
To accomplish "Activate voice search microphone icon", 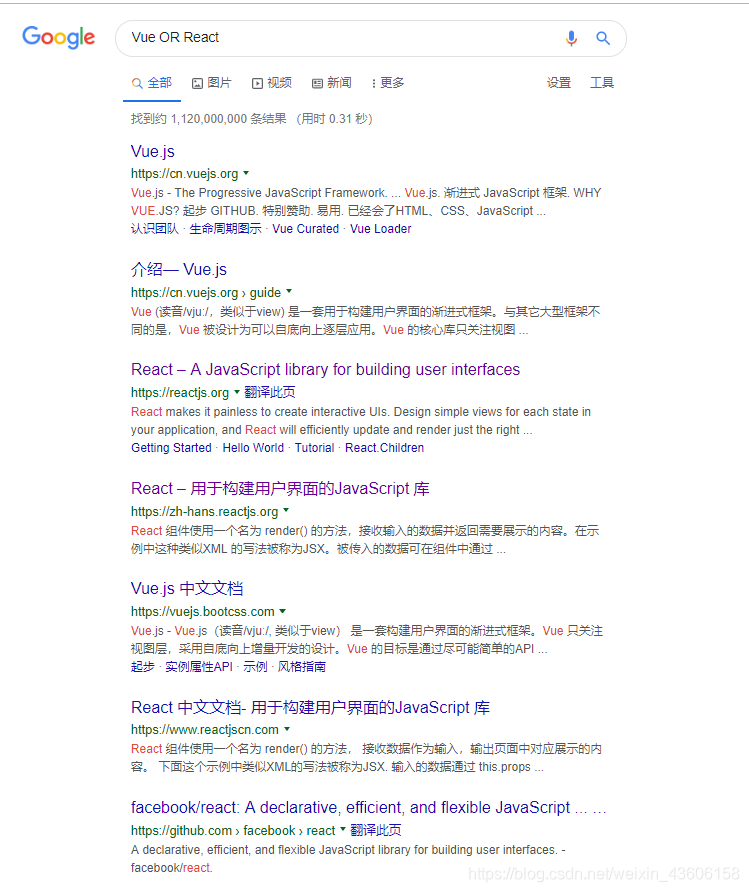I will [572, 38].
